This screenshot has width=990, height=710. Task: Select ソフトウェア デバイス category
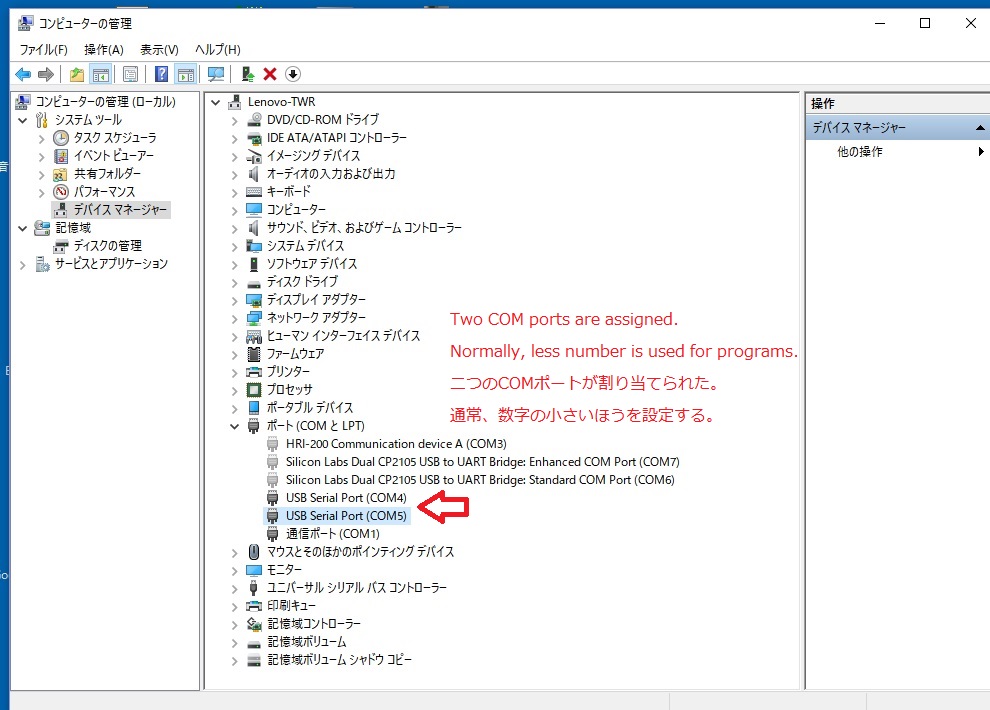pyautogui.click(x=311, y=264)
